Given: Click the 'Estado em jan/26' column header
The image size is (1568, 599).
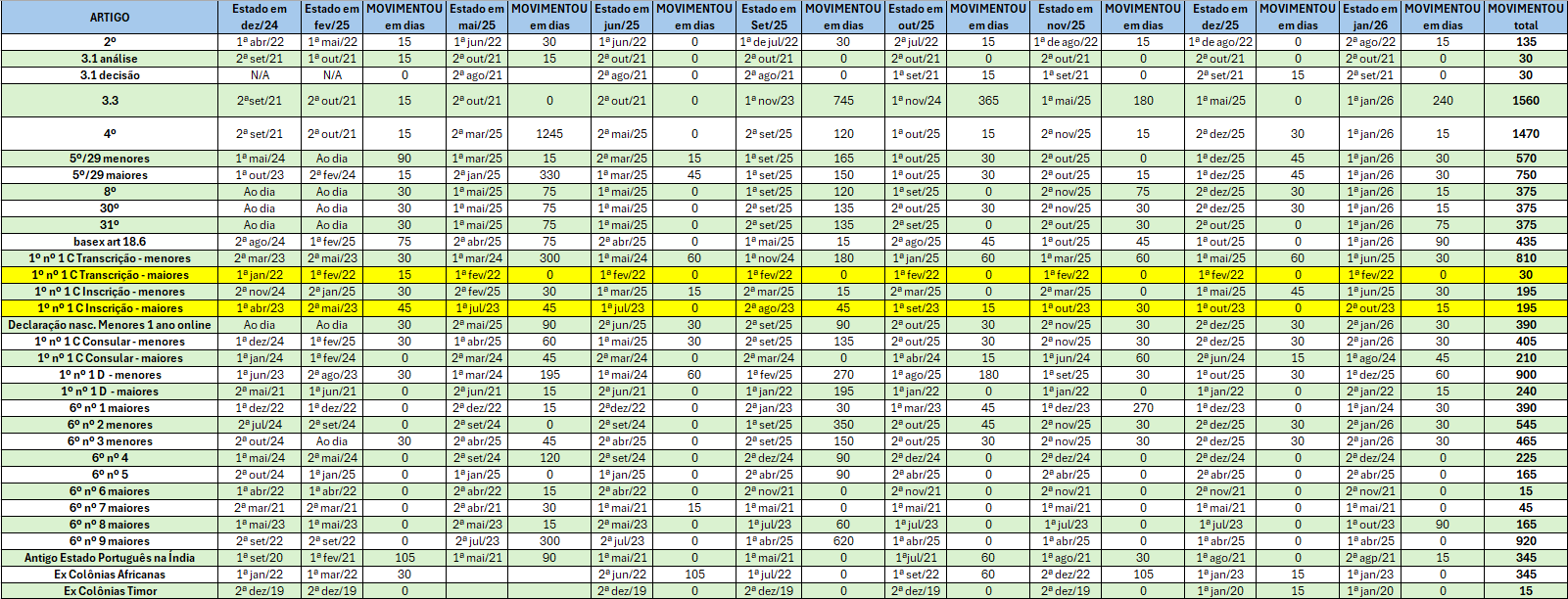Looking at the screenshot, I should click(1370, 17).
